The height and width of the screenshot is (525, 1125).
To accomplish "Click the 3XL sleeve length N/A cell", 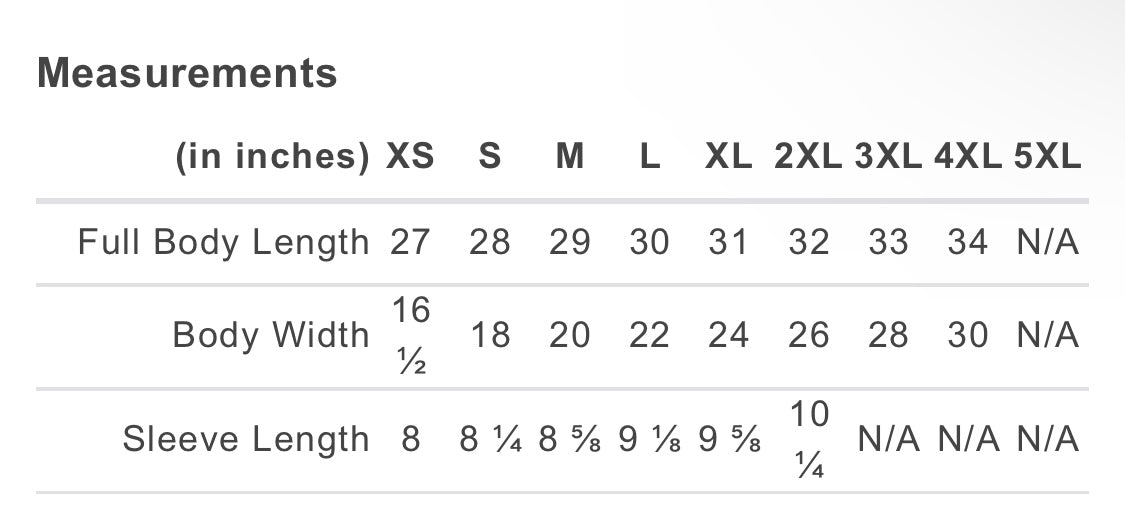I will pyautogui.click(x=888, y=439).
